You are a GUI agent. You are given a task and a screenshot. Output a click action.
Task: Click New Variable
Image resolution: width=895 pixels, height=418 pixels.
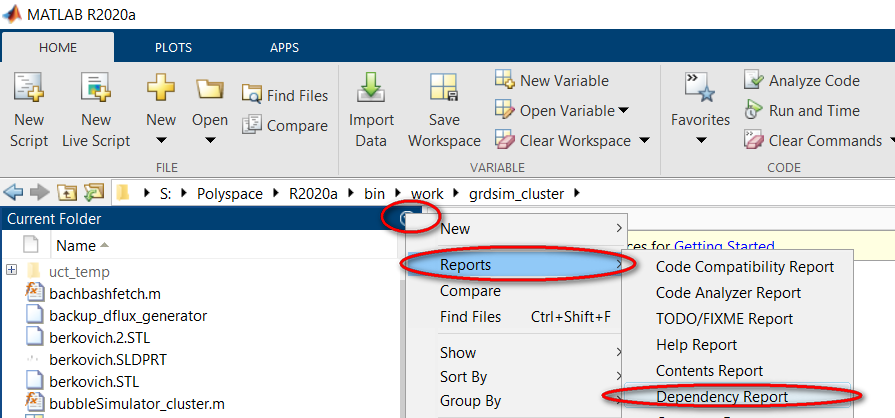(551, 81)
